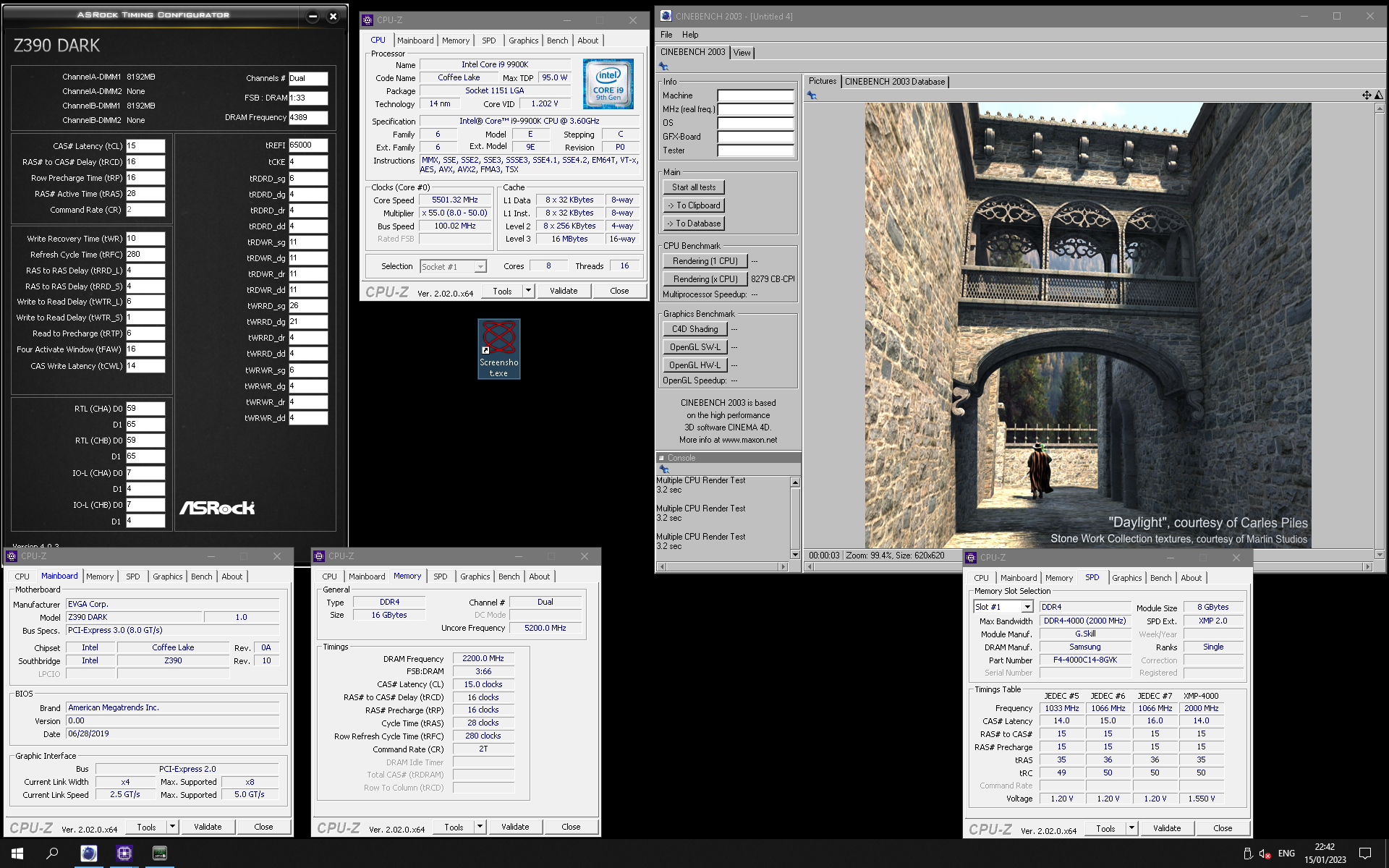Expand Tools dropdown arrow in CPU tab window
The height and width of the screenshot is (868, 1389).
[x=528, y=291]
